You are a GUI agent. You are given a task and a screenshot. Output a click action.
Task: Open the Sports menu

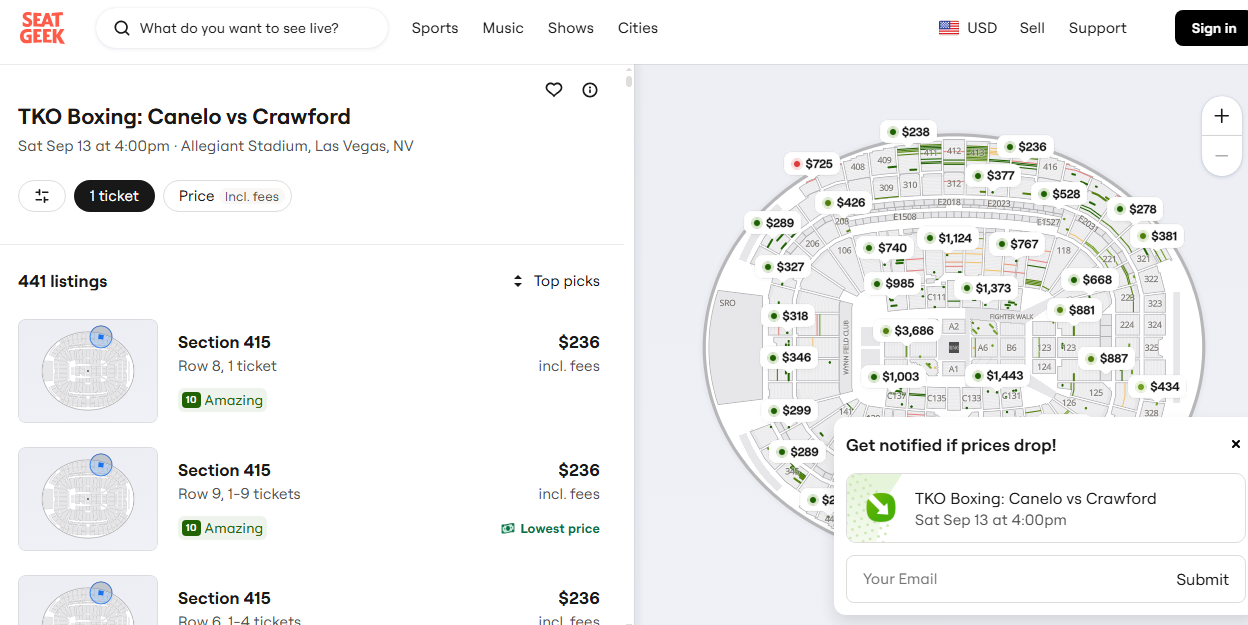[435, 28]
